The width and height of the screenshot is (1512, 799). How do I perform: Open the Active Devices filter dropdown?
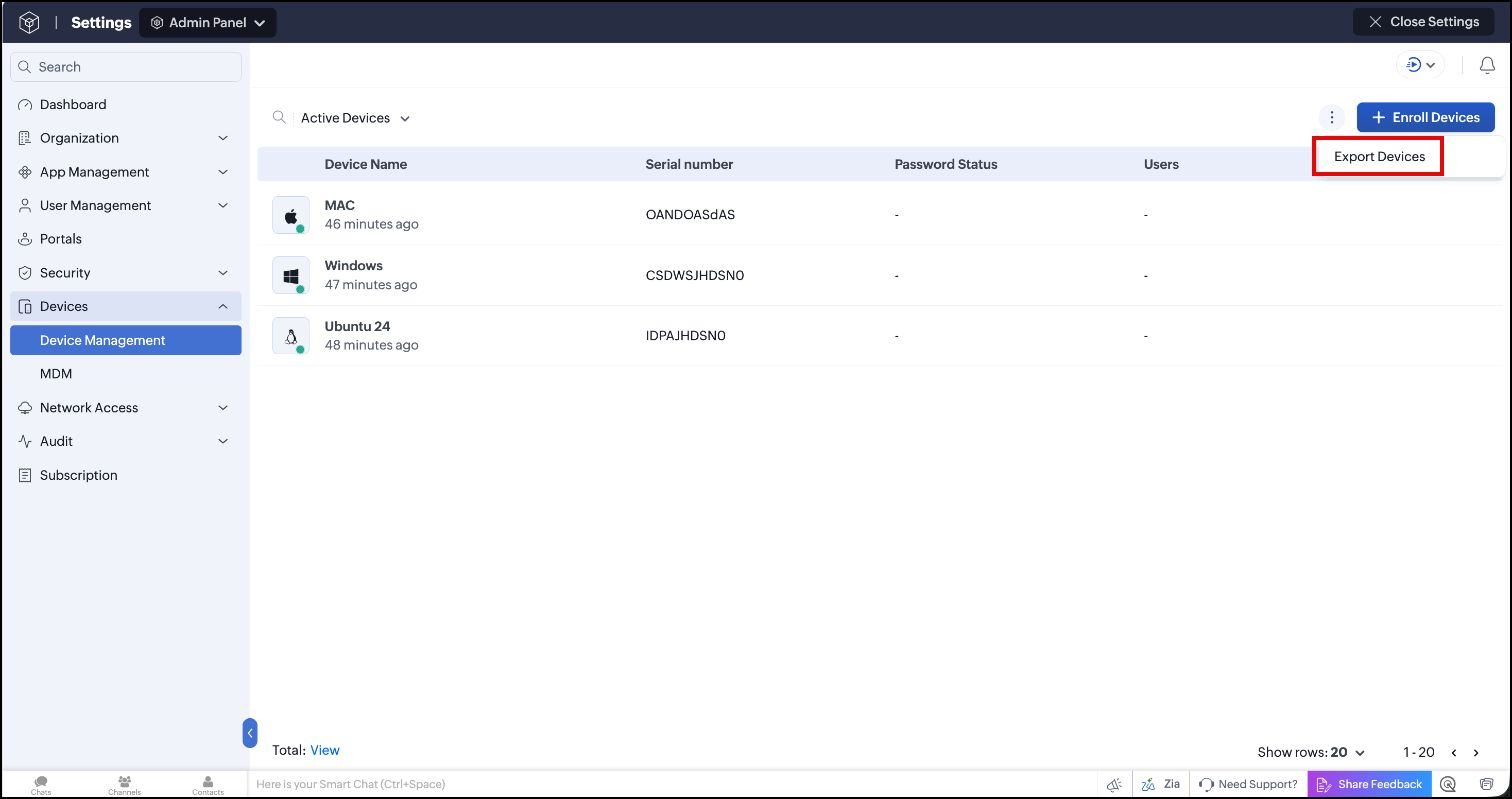(x=355, y=118)
